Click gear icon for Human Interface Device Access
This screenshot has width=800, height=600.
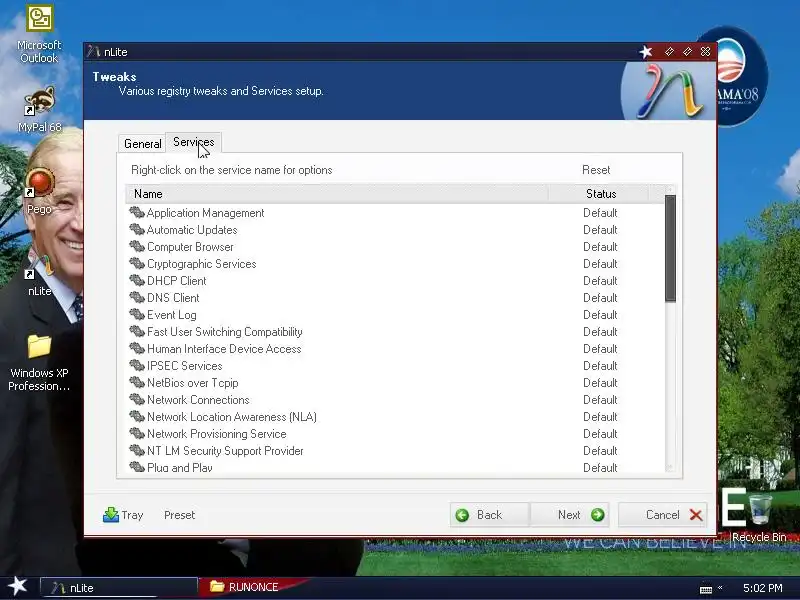click(x=137, y=348)
